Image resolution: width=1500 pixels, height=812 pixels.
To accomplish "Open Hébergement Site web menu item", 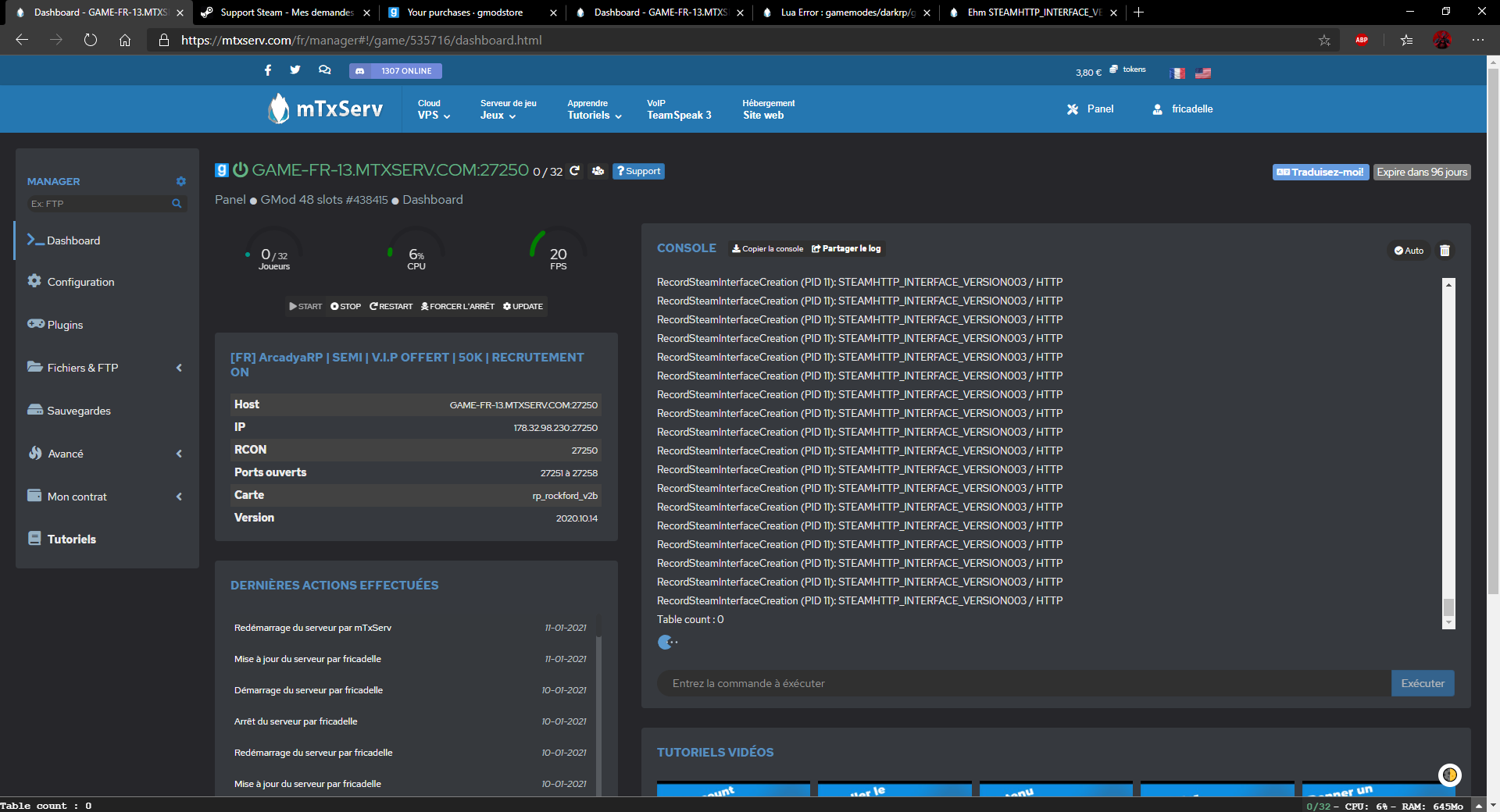I will (x=768, y=109).
